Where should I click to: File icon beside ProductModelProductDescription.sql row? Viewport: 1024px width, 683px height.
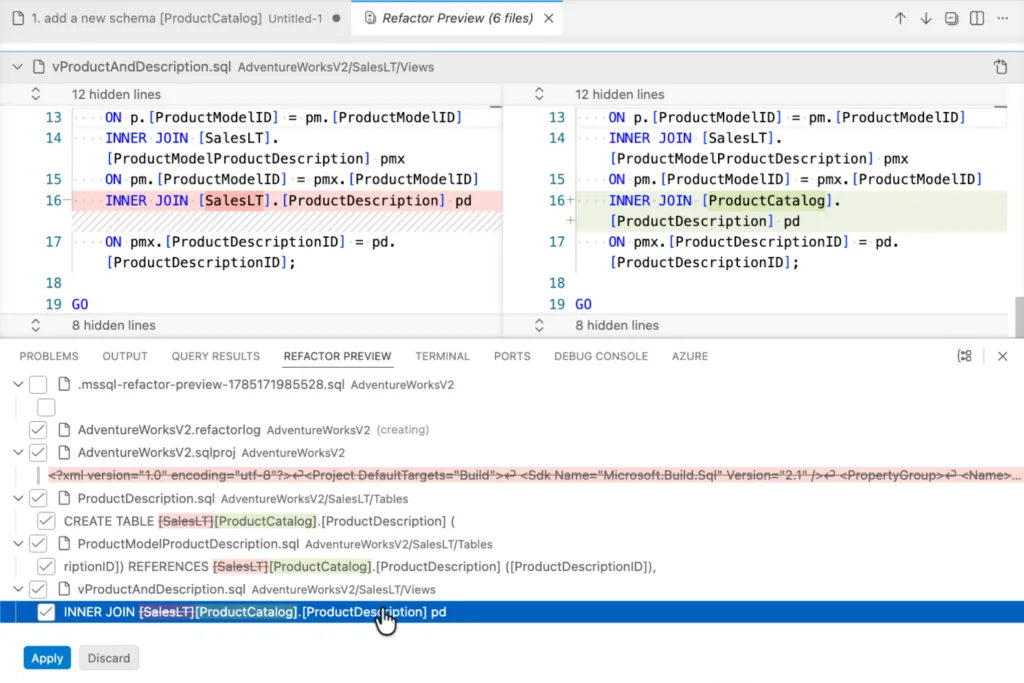click(64, 544)
